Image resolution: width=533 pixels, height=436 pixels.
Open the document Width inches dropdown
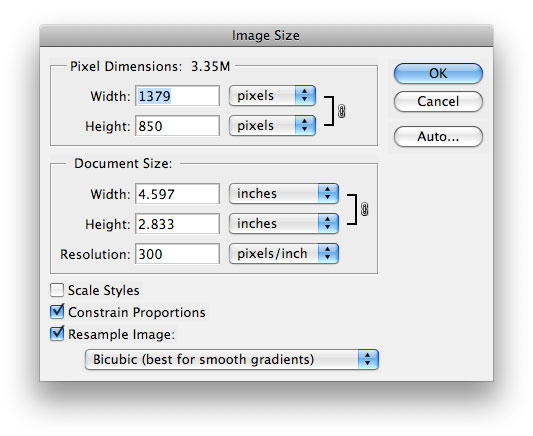(284, 193)
